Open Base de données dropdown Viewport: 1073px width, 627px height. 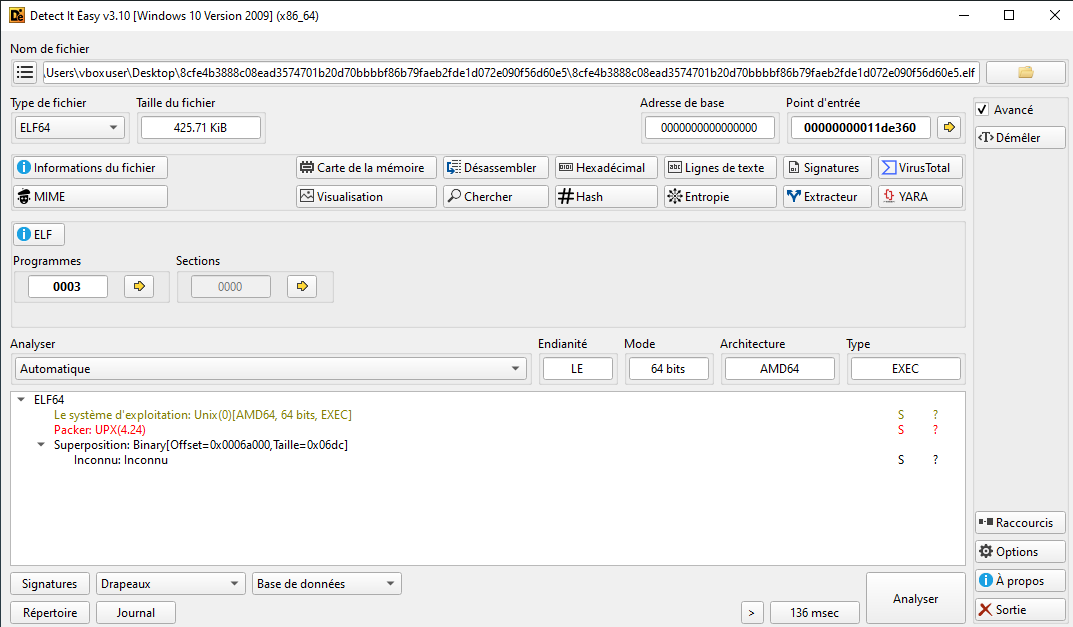pos(326,584)
